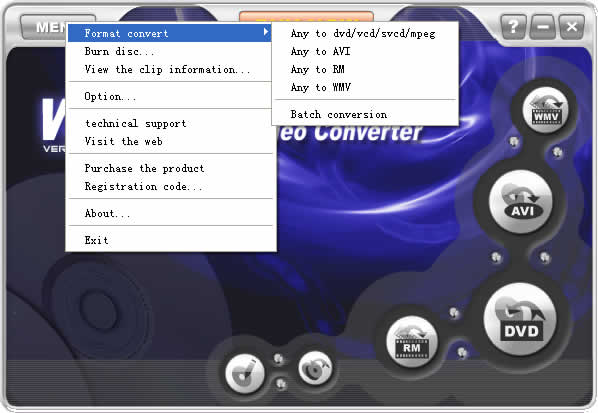
Task: Select Format convert menu entry
Action: 169,33
